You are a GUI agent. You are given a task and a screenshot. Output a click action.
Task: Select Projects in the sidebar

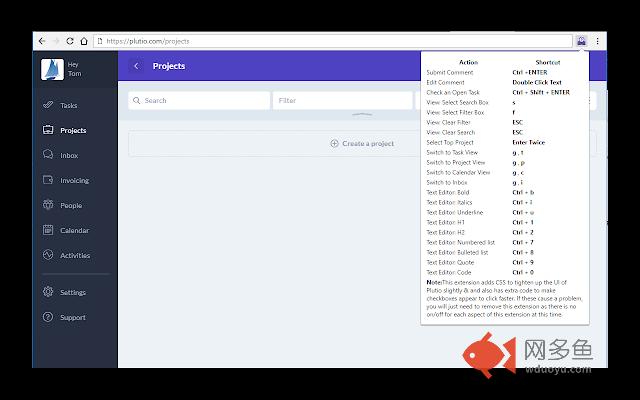click(x=73, y=131)
